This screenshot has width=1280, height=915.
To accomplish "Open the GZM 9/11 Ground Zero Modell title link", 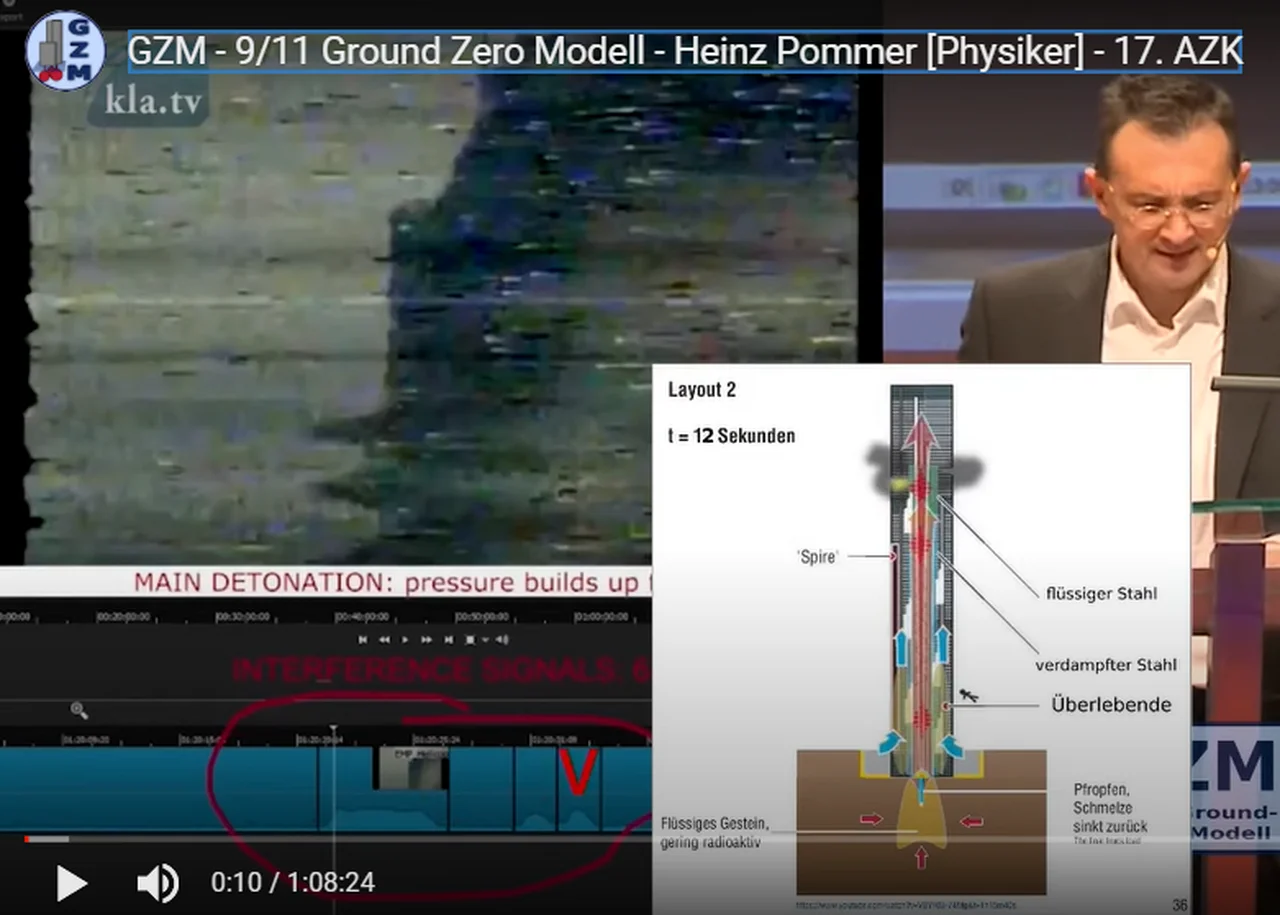I will 685,51.
